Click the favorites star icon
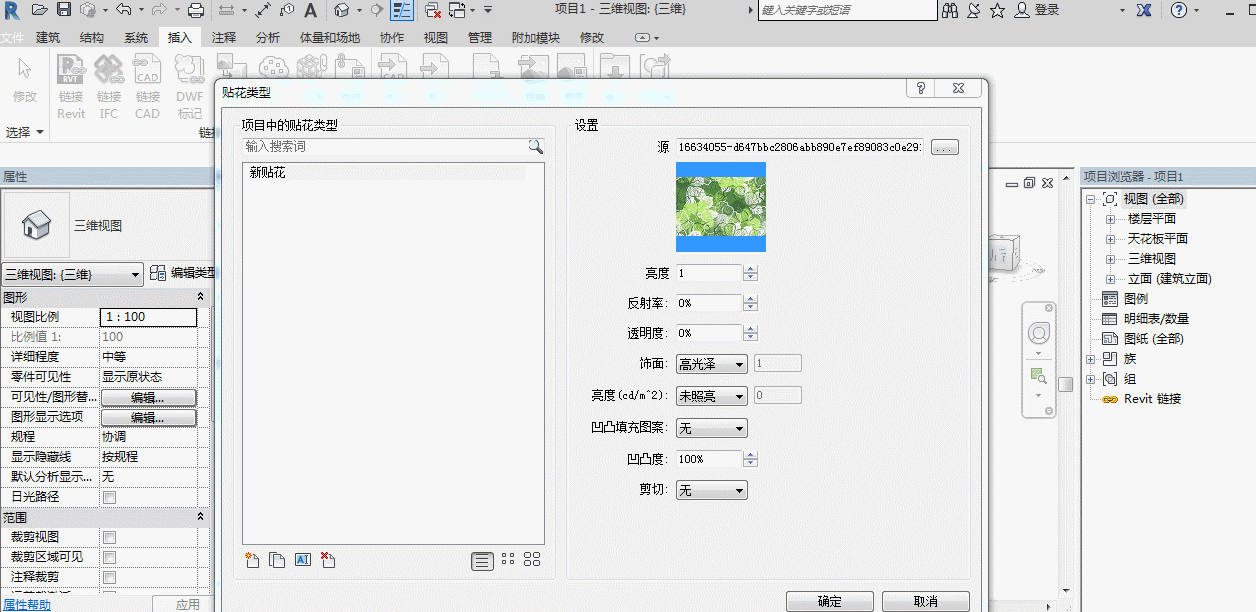The height and width of the screenshot is (612, 1256). point(997,10)
